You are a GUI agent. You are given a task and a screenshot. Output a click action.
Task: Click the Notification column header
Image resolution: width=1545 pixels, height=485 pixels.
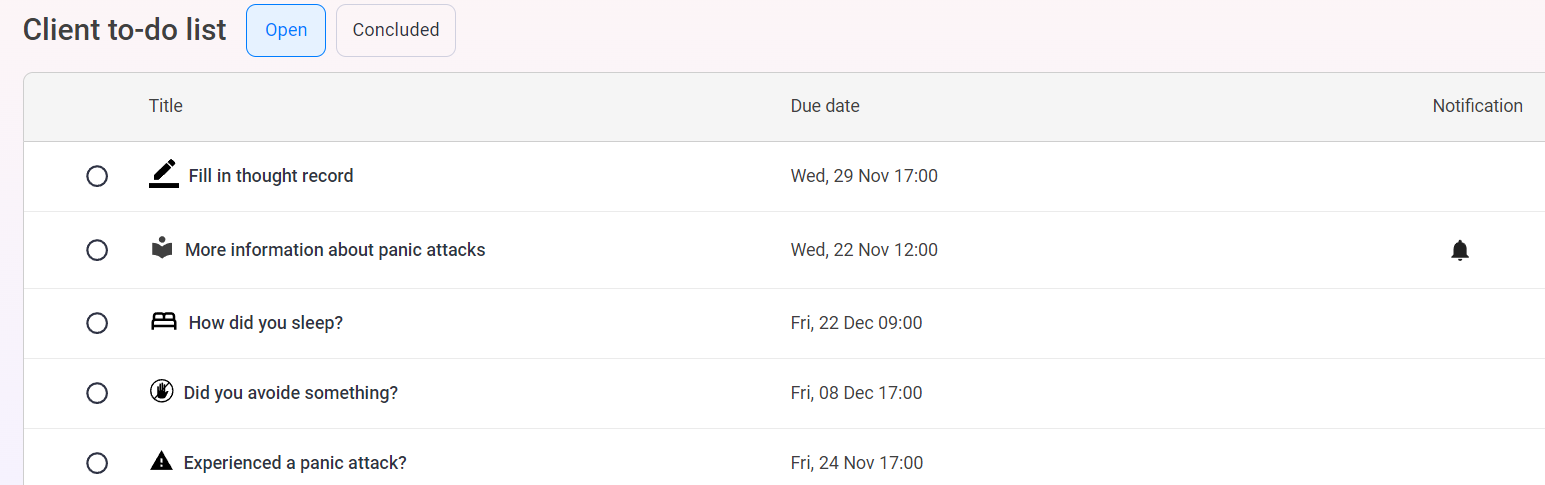(x=1478, y=106)
